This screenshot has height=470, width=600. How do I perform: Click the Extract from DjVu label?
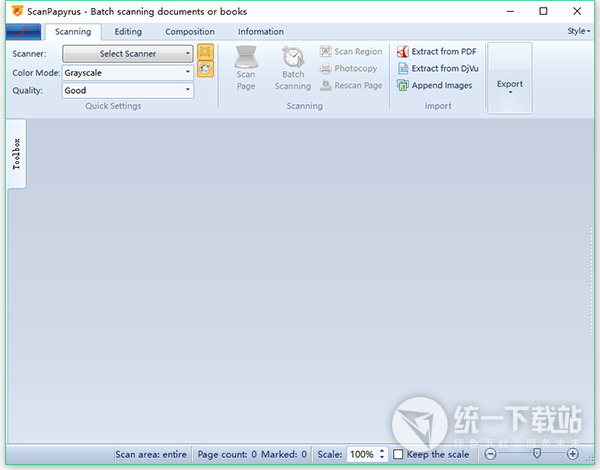pyautogui.click(x=445, y=68)
